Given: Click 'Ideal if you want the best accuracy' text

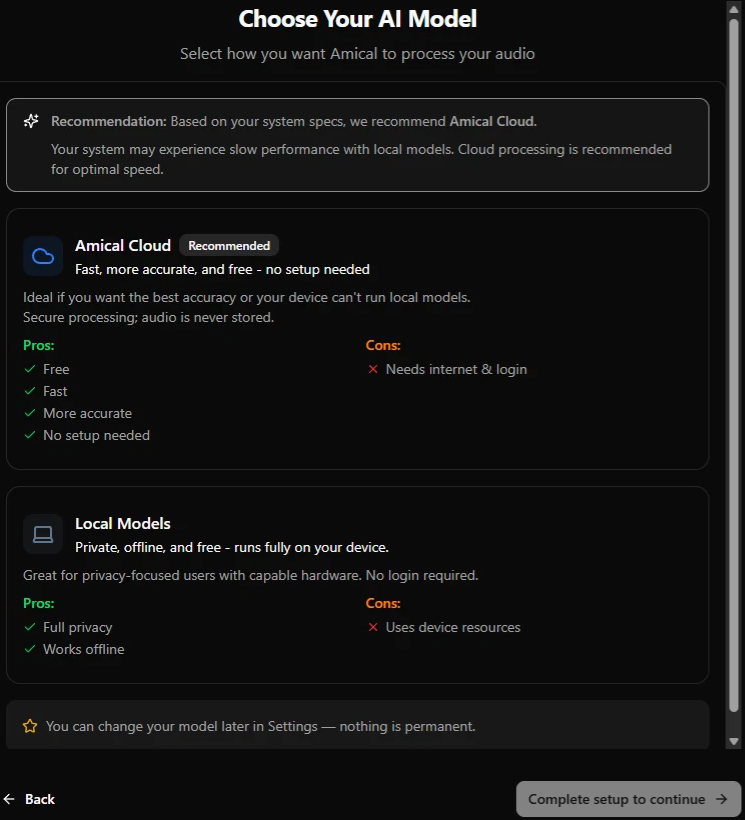Looking at the screenshot, I should tap(247, 298).
